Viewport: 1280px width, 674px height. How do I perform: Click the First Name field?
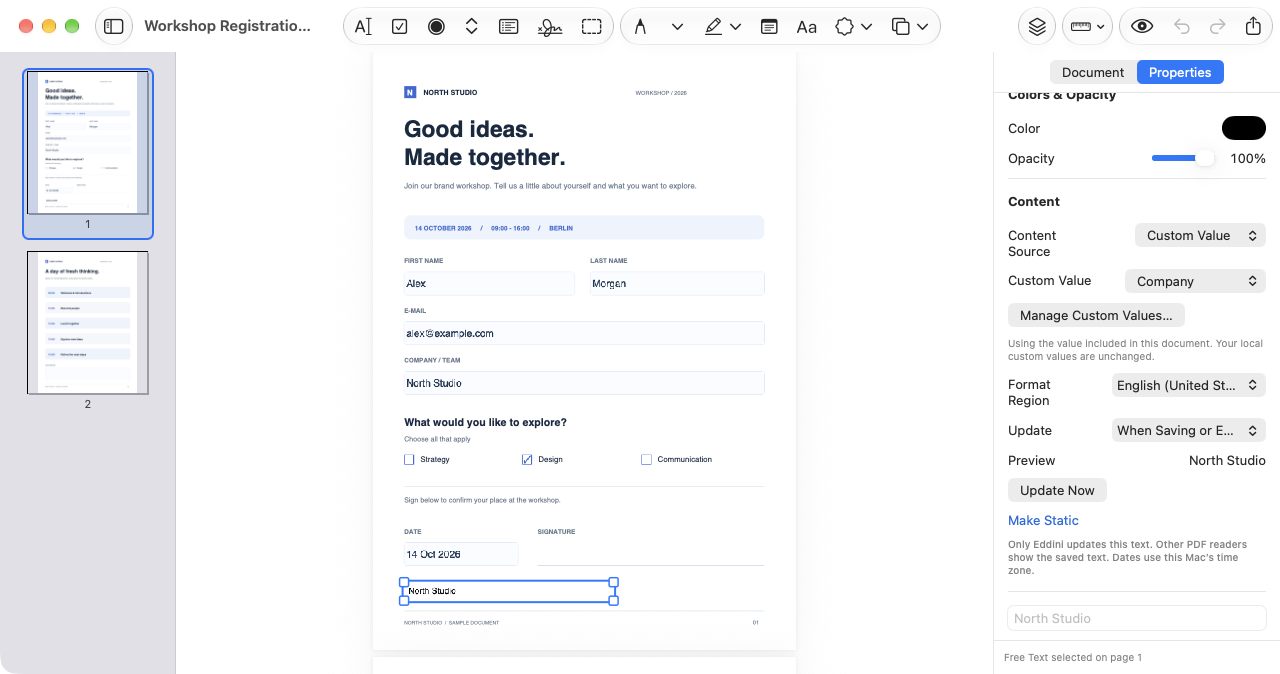point(489,284)
